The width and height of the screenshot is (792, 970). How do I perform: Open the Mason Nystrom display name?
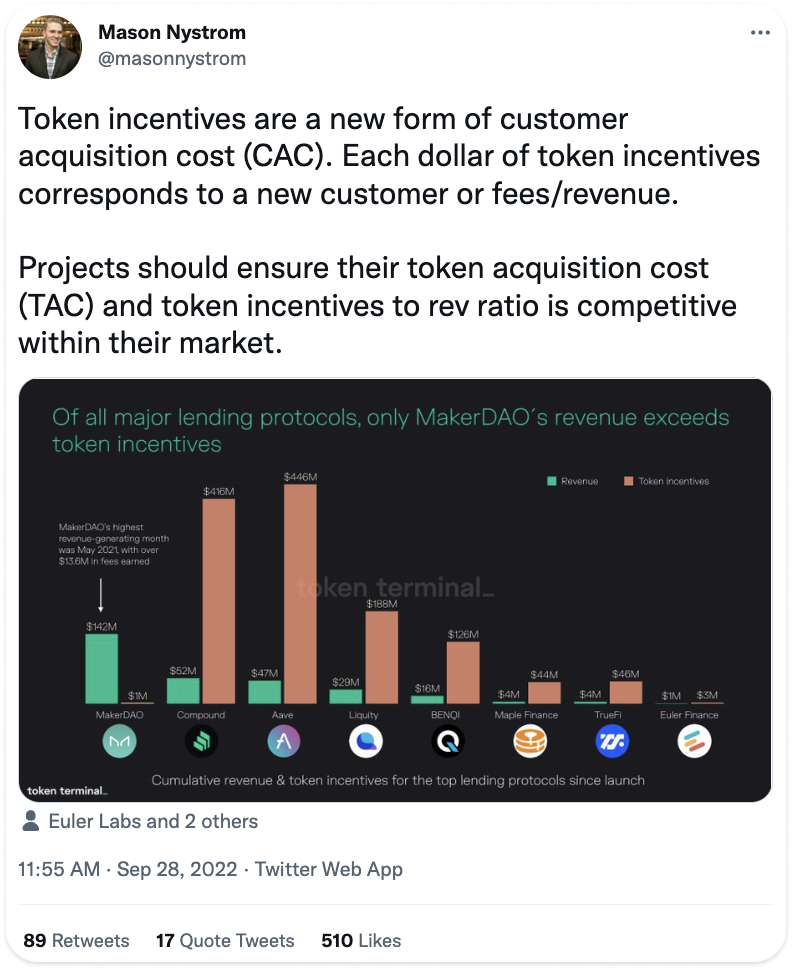point(172,32)
